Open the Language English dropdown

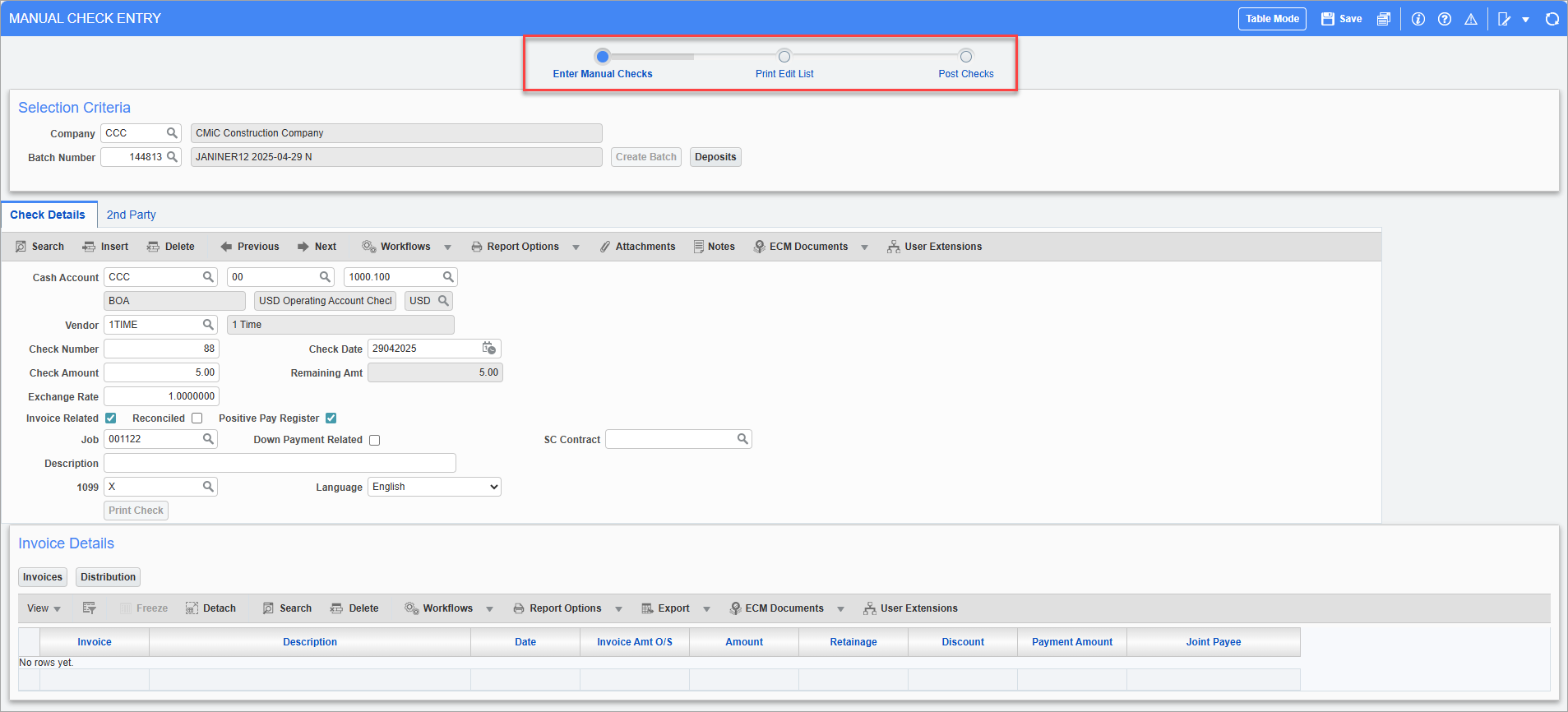434,487
